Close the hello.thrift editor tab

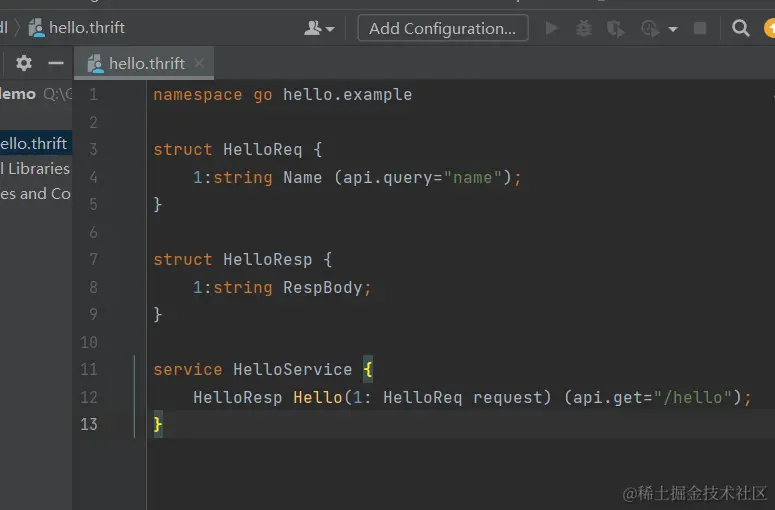(x=199, y=63)
